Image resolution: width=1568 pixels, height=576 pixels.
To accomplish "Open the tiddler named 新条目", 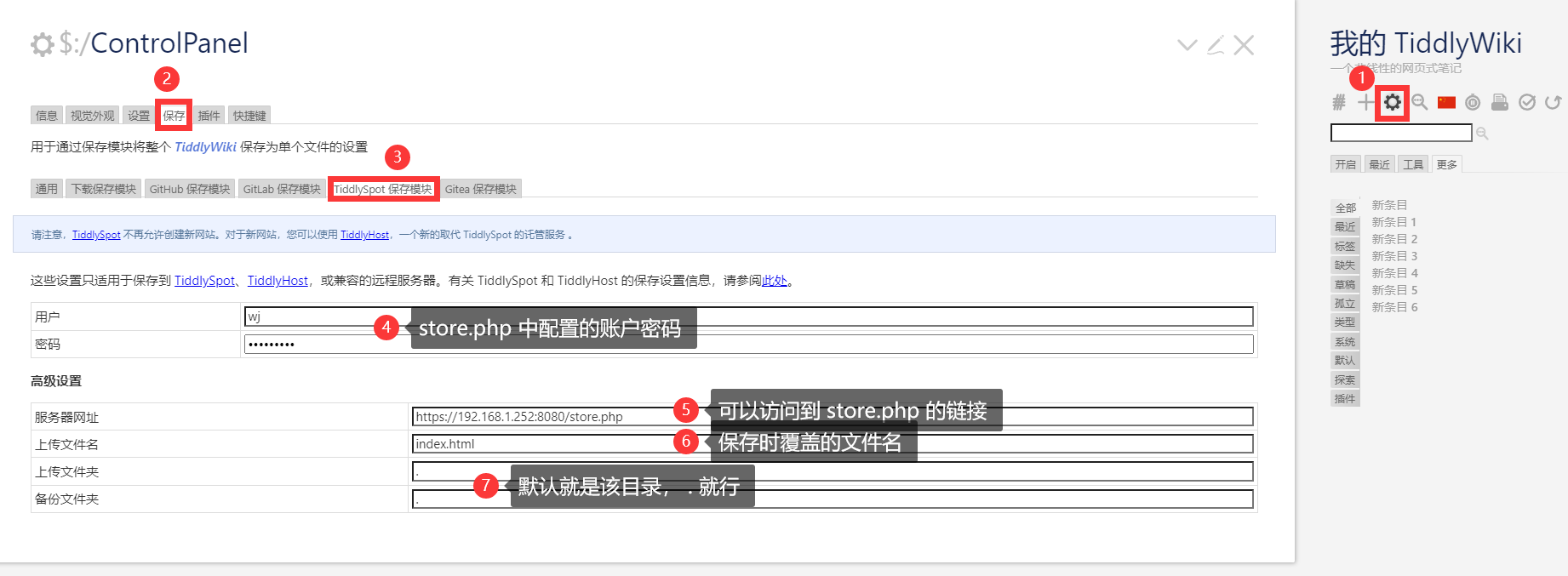I will click(1389, 205).
